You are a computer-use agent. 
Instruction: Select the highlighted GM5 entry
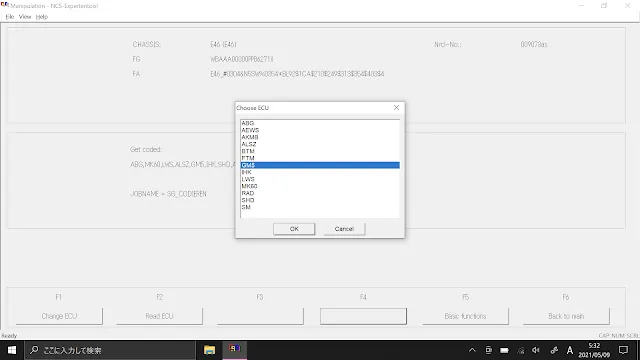[x=320, y=165]
